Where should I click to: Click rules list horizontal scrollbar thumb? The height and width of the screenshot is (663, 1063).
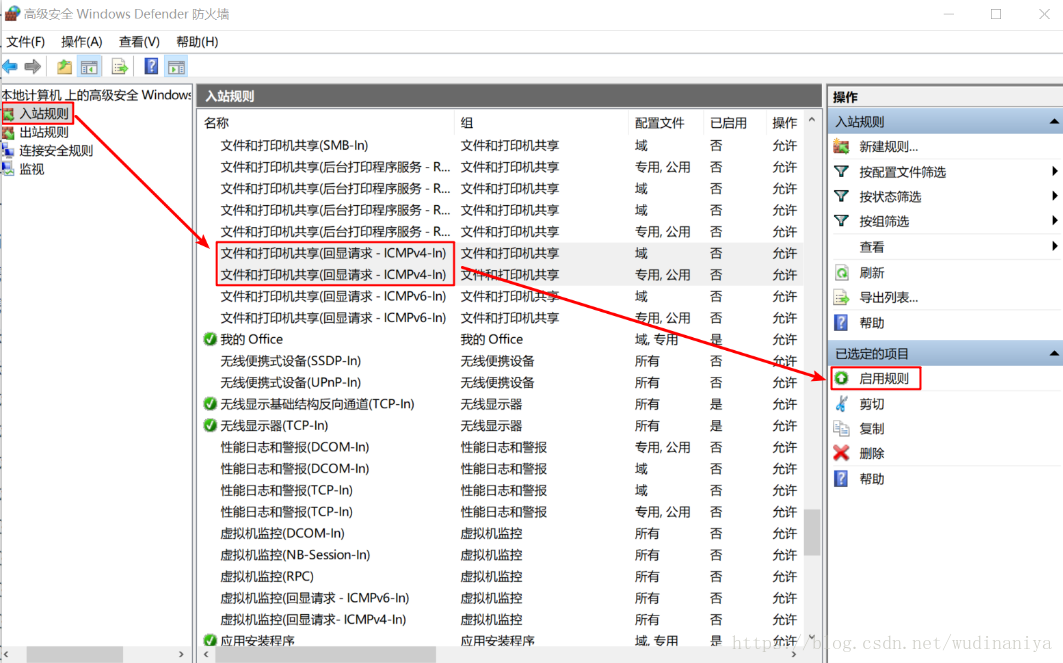[325, 655]
